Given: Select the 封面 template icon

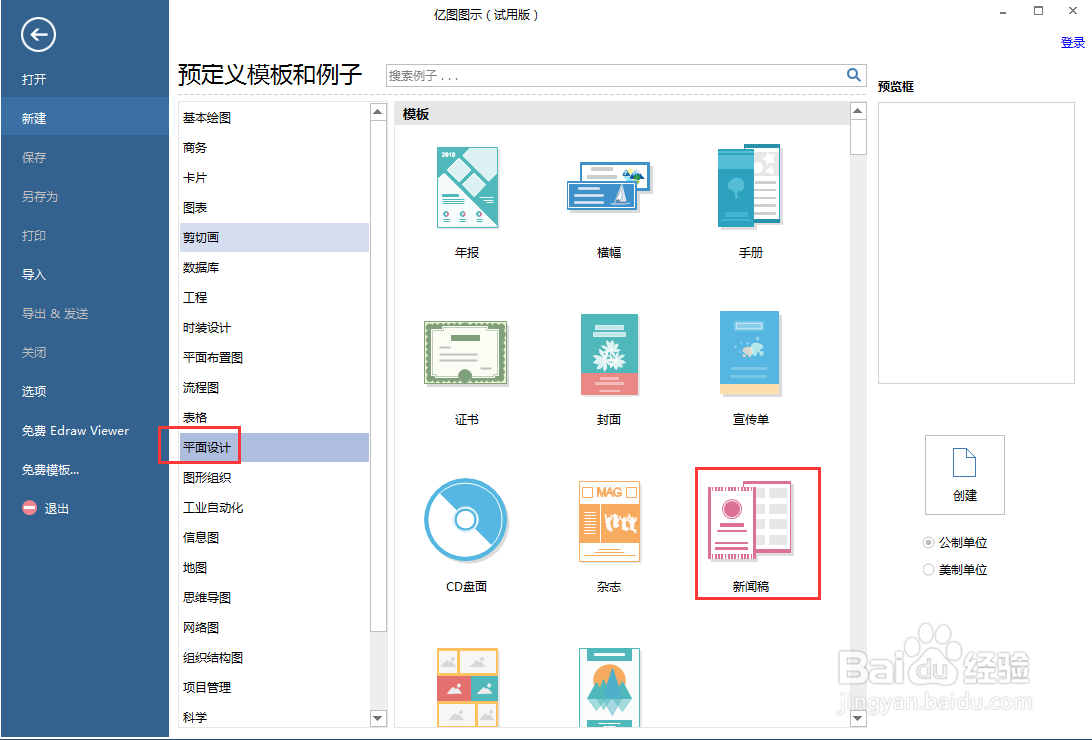Looking at the screenshot, I should (x=609, y=354).
